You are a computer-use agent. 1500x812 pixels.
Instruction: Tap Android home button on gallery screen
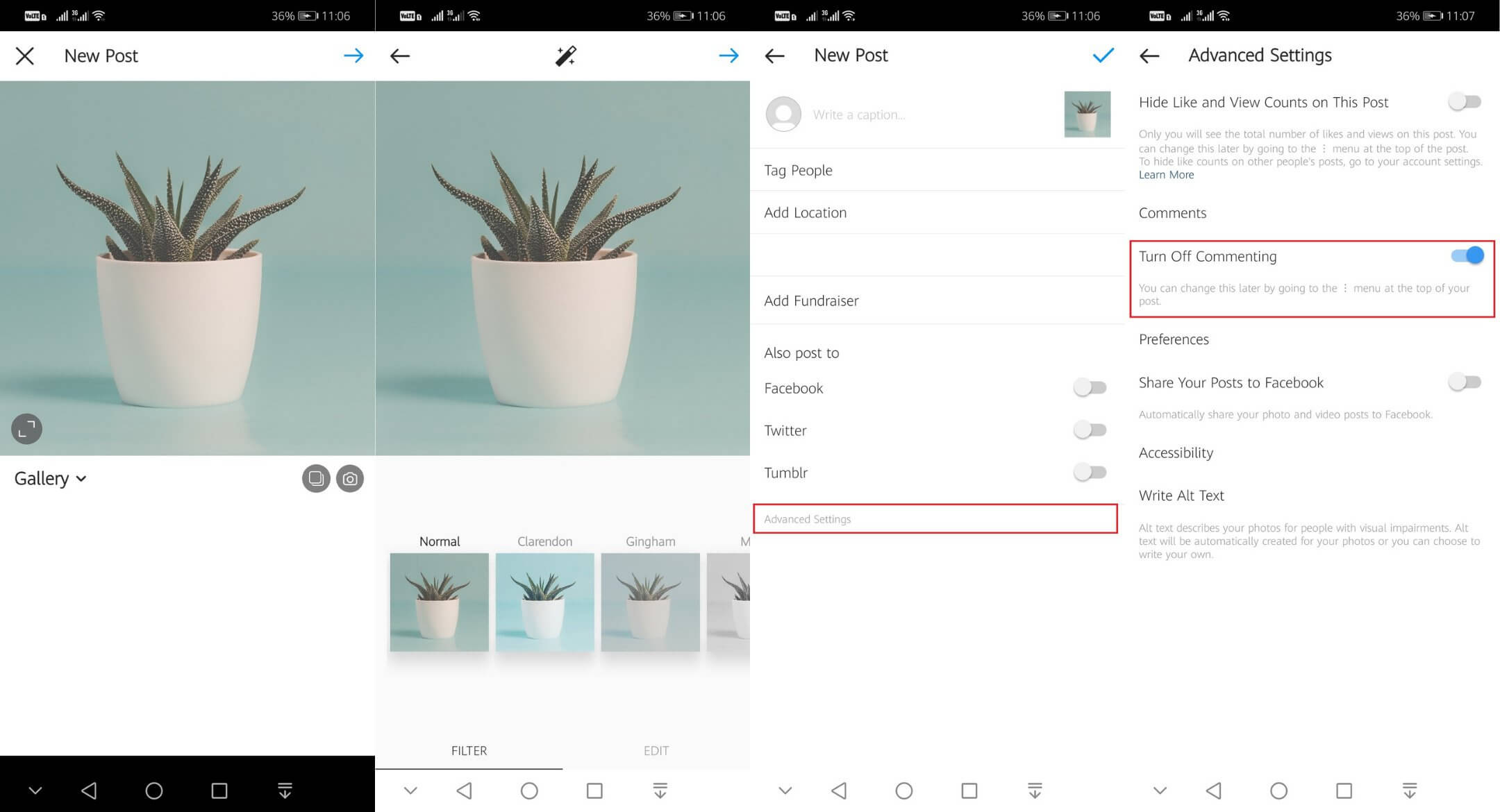coord(154,790)
